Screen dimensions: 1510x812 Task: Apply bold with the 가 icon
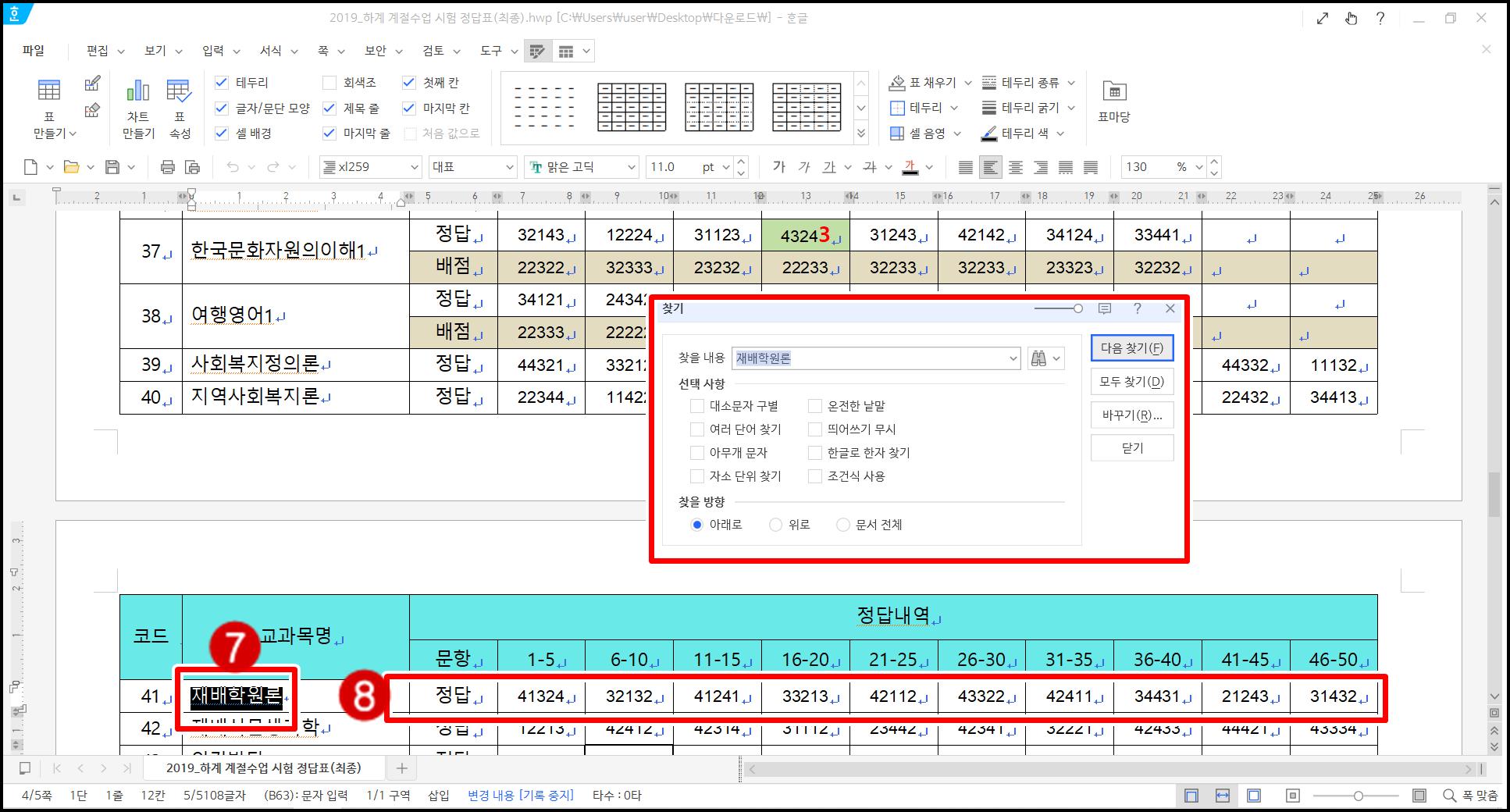pos(778,167)
